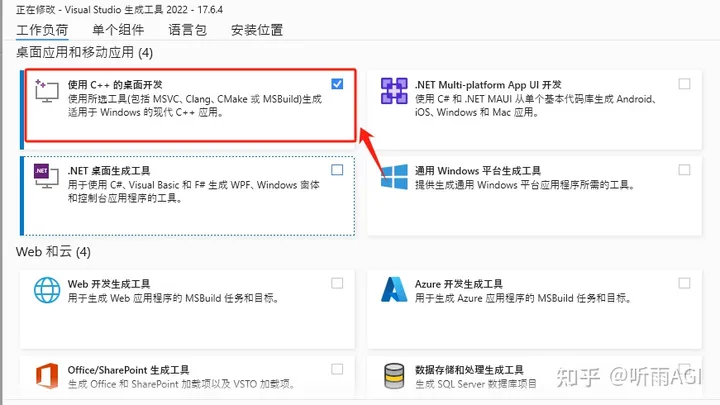Image resolution: width=720 pixels, height=405 pixels.
Task: Tick the Office/SharePoint 生成工具 checkbox
Action: (x=337, y=369)
